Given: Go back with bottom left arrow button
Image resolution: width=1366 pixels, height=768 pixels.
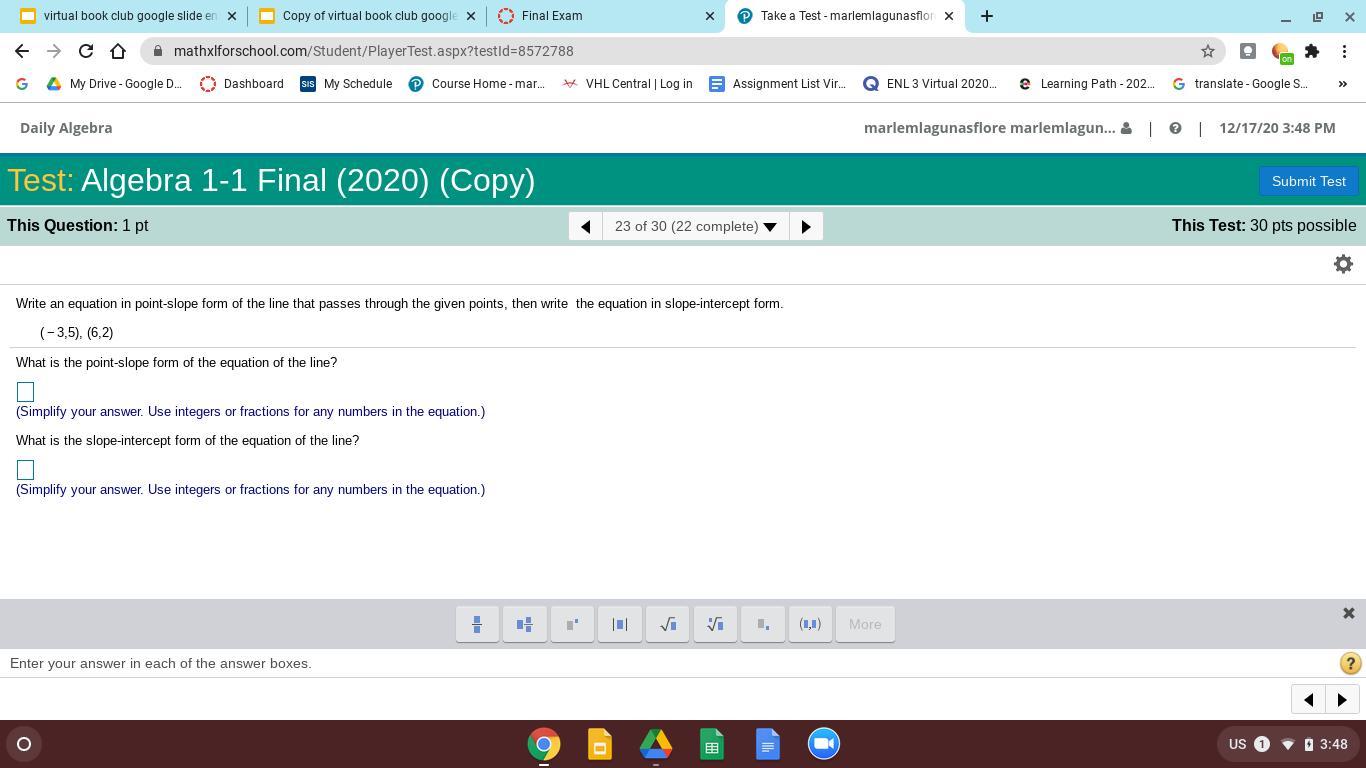Looking at the screenshot, I should pyautogui.click(x=1309, y=700).
